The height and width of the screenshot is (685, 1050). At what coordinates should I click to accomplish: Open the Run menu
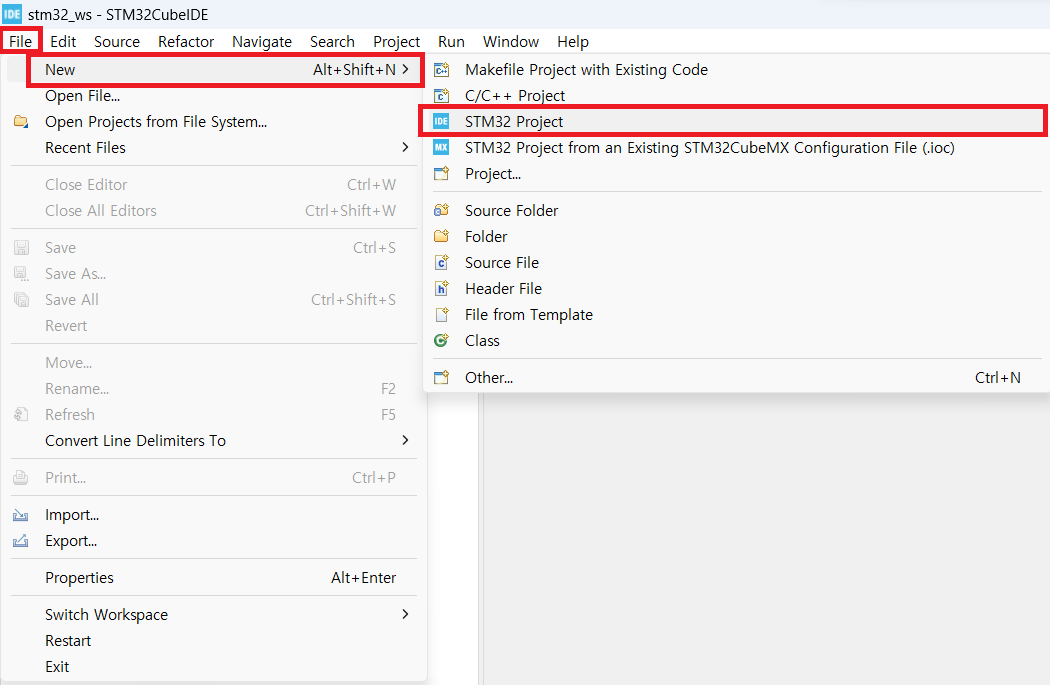pos(451,42)
